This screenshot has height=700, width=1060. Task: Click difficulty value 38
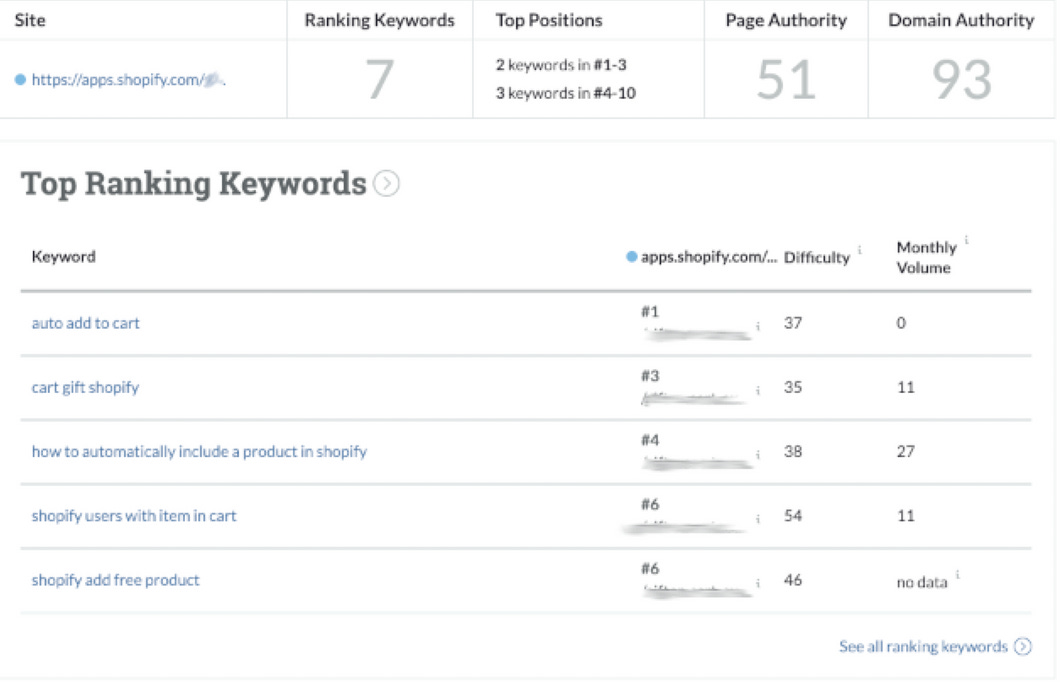click(793, 452)
